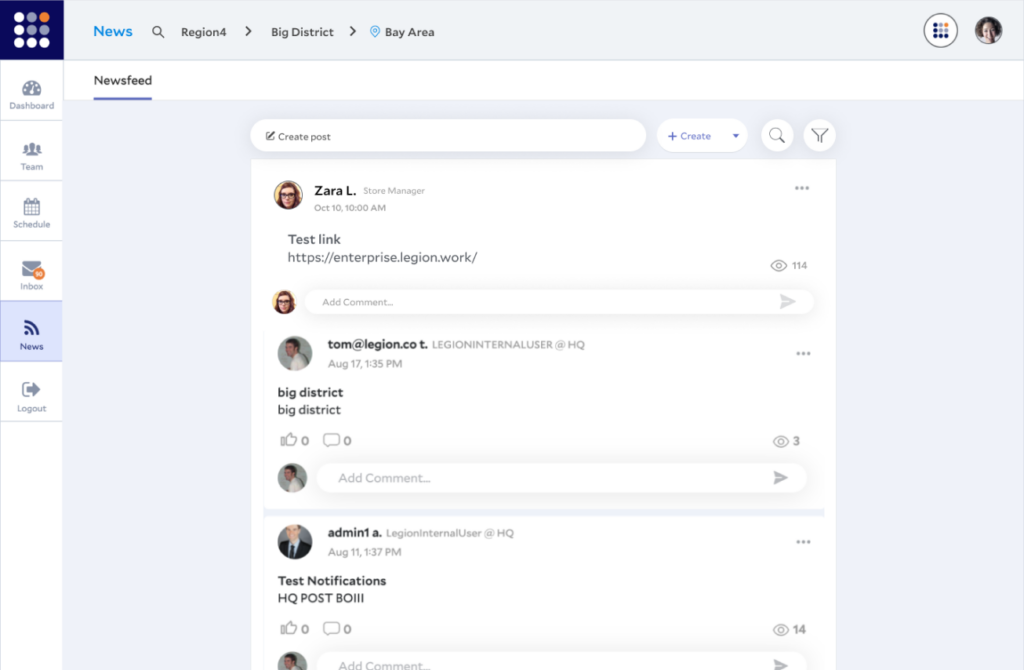This screenshot has height=670, width=1024.
Task: Open the Team sidebar item
Action: point(31,156)
